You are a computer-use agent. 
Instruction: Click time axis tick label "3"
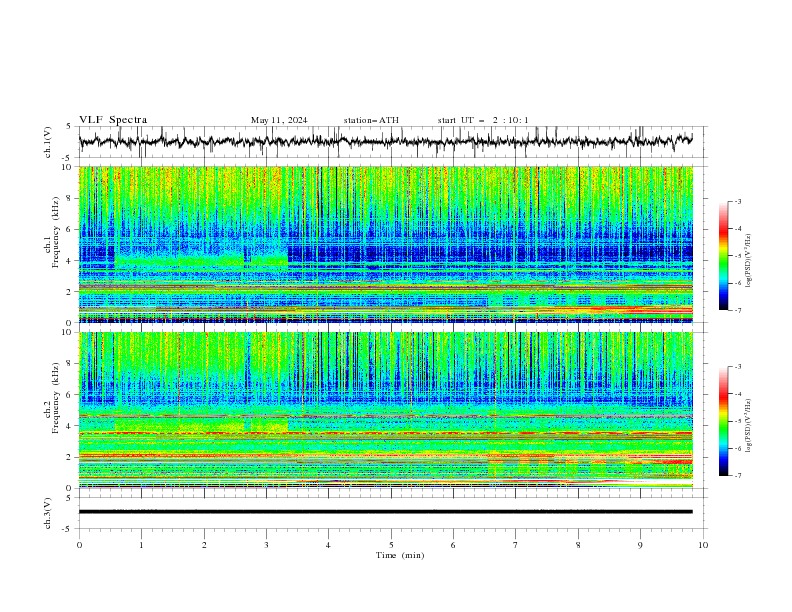tap(266, 545)
